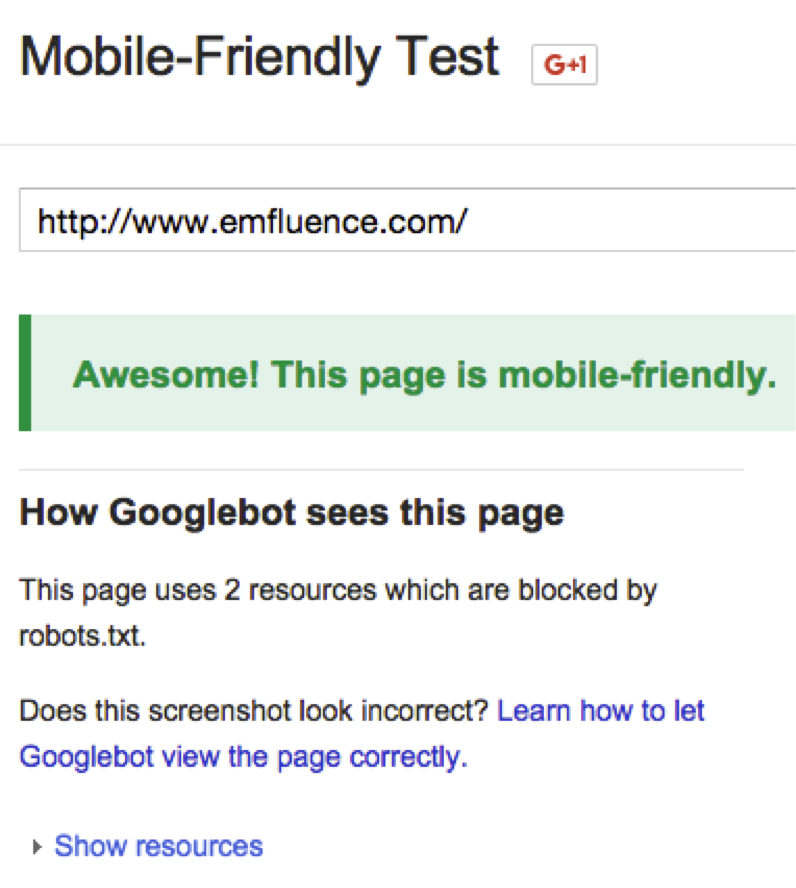Select the http://www.emfluence.com/ URL text

click(253, 221)
